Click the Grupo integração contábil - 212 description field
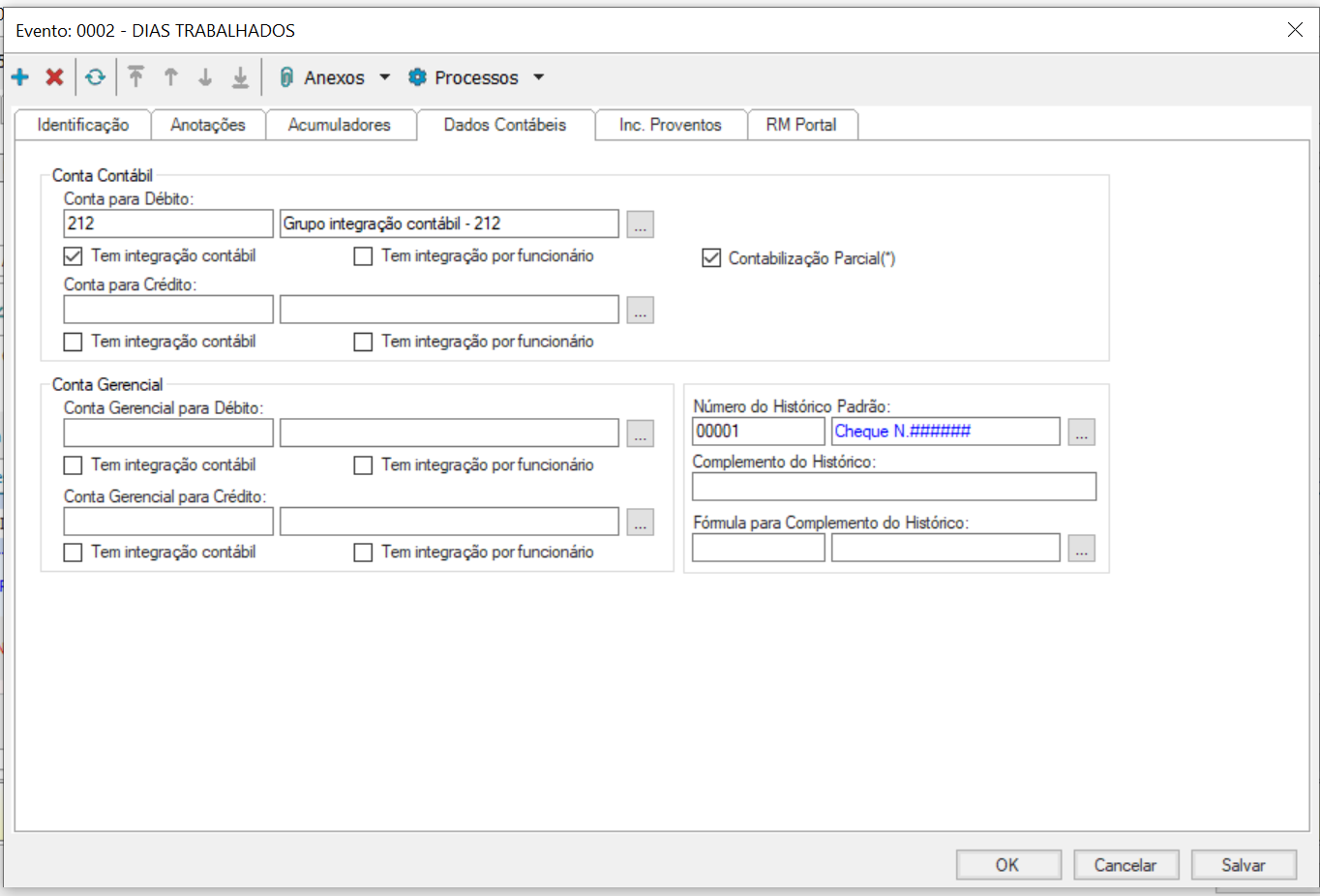This screenshot has height=896, width=1320. coord(449,224)
